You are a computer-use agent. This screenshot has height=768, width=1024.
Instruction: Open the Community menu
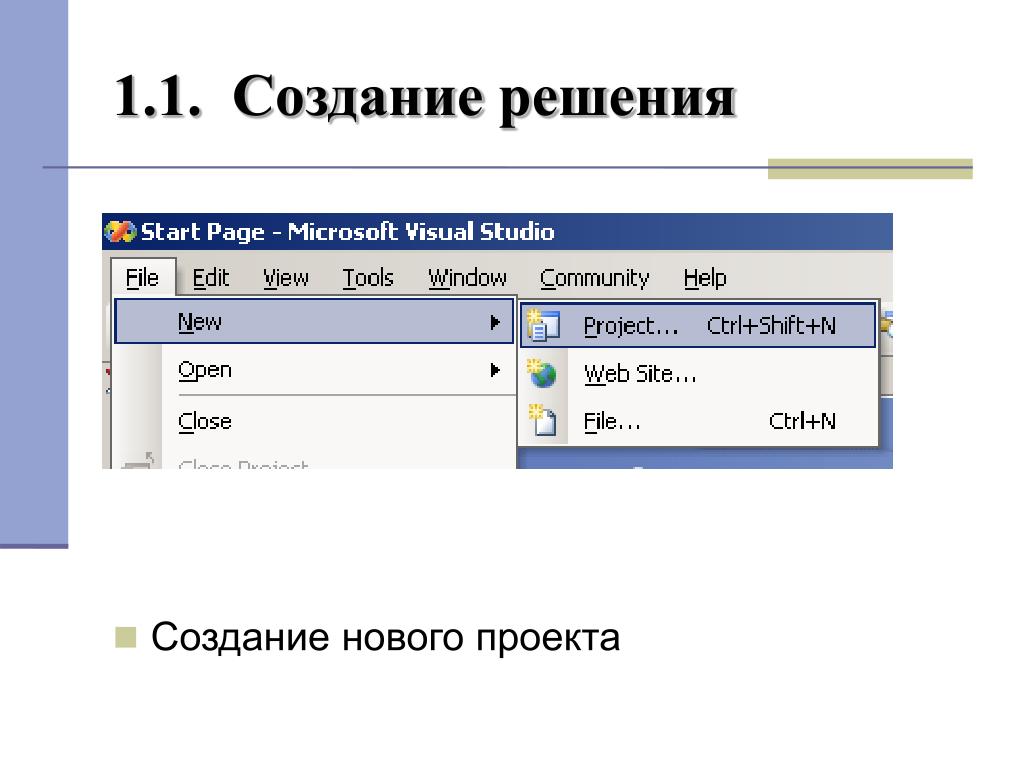[x=594, y=278]
